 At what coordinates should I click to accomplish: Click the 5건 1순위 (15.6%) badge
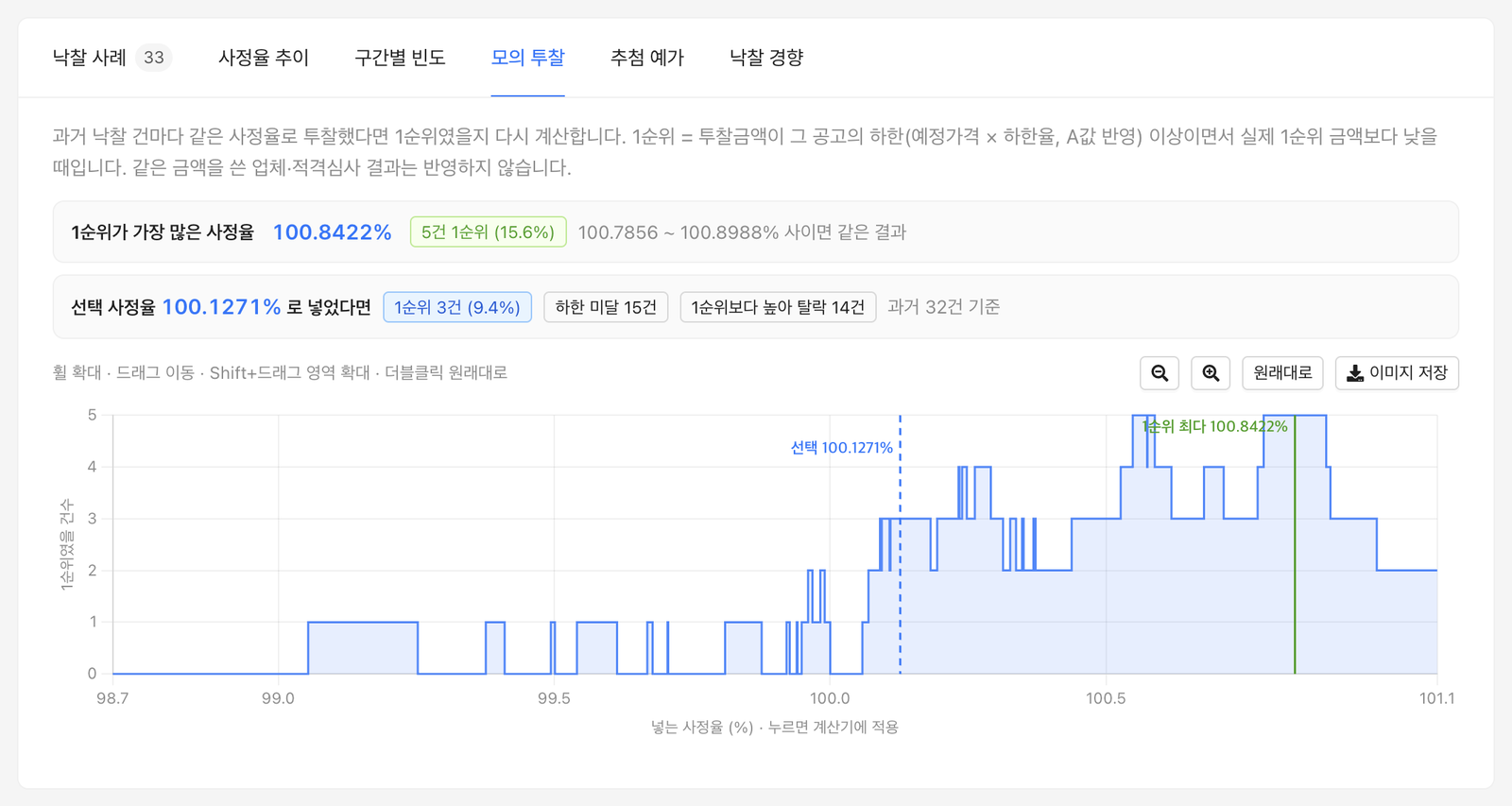[489, 232]
